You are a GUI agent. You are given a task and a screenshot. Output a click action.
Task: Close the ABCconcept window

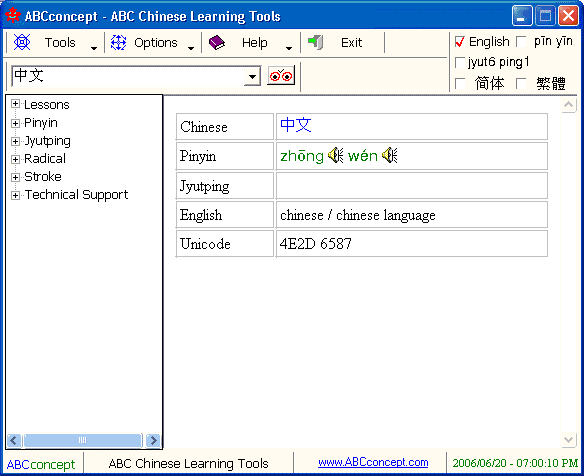[568, 16]
